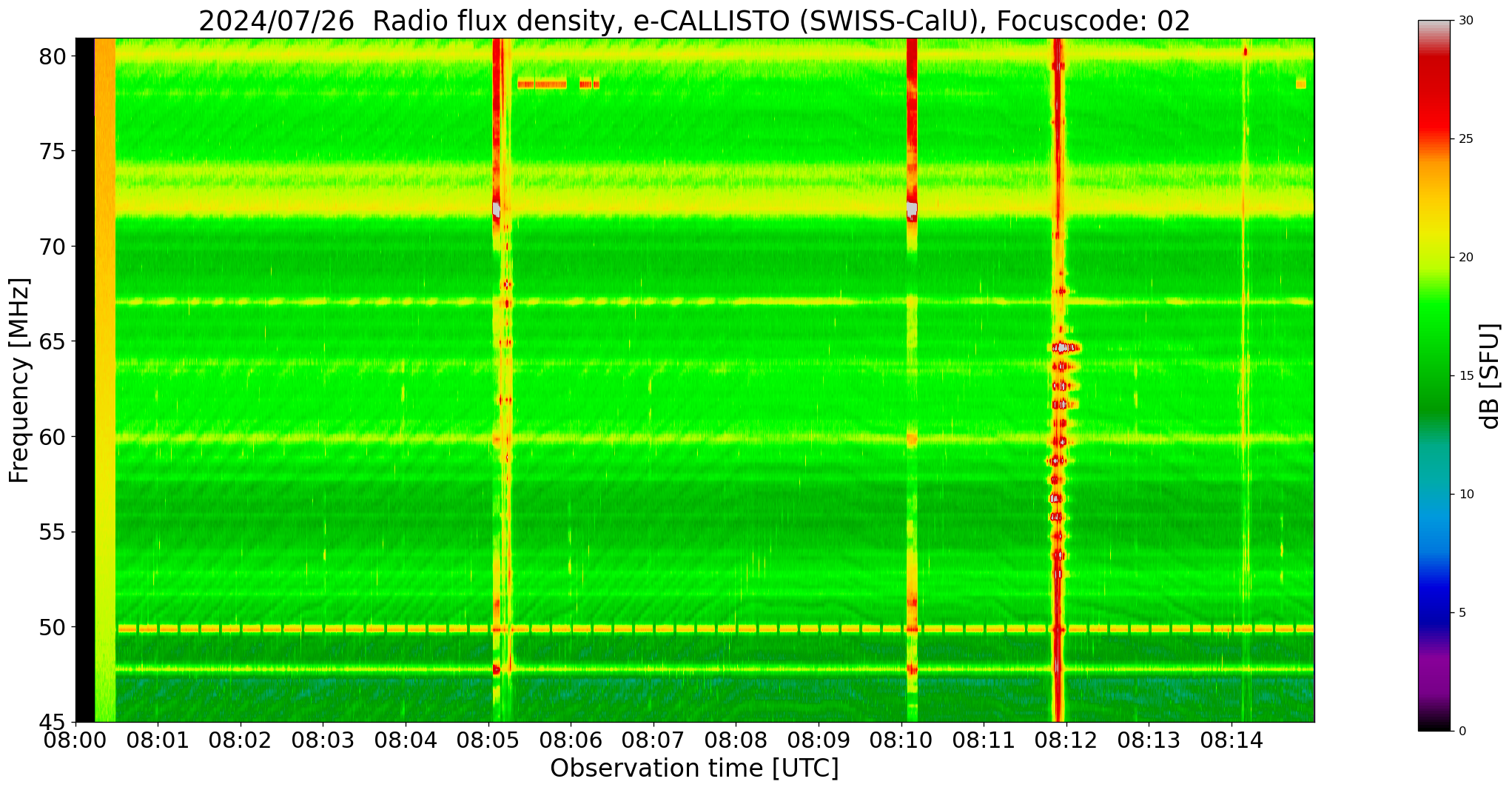Click the 08:12 time tick label
The height and width of the screenshot is (790, 1512).
(1066, 740)
